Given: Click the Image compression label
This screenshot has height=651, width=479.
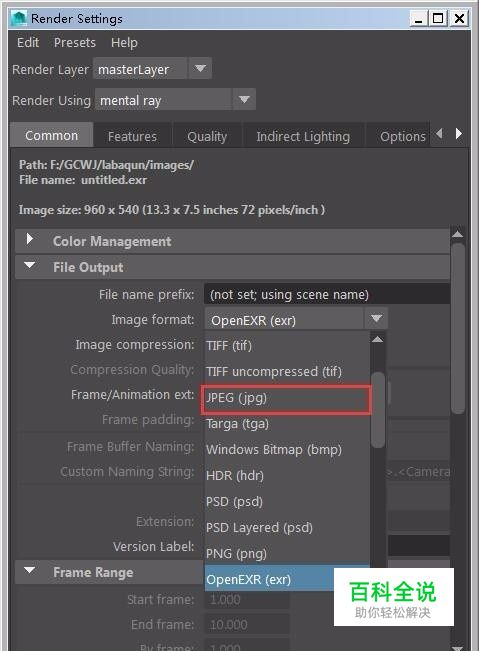Looking at the screenshot, I should click(x=134, y=345).
